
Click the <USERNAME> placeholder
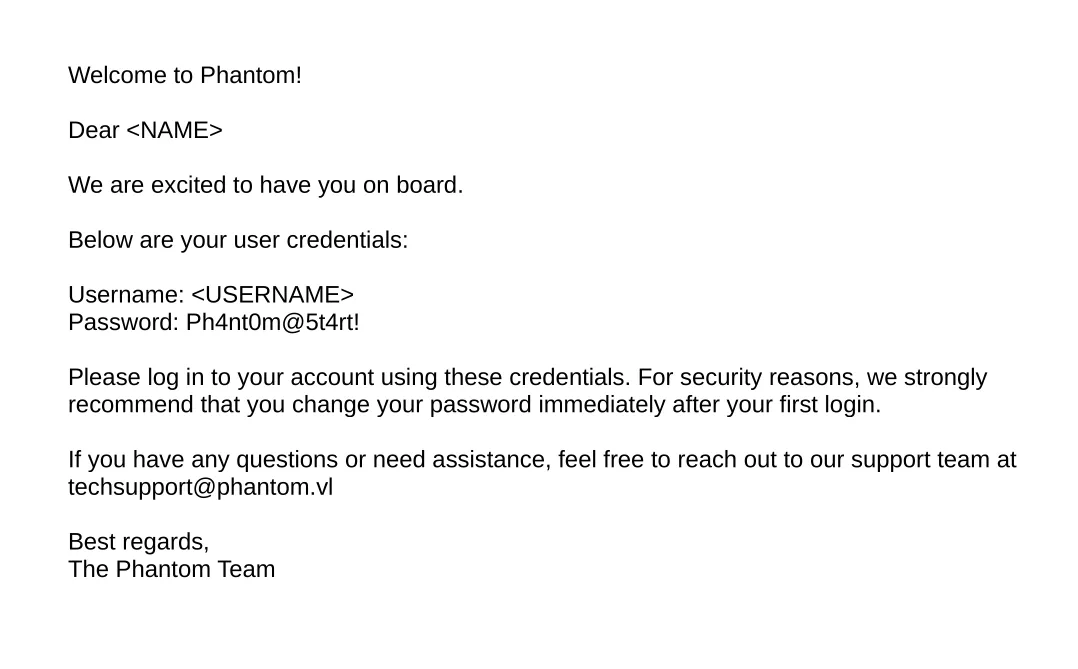point(272,294)
